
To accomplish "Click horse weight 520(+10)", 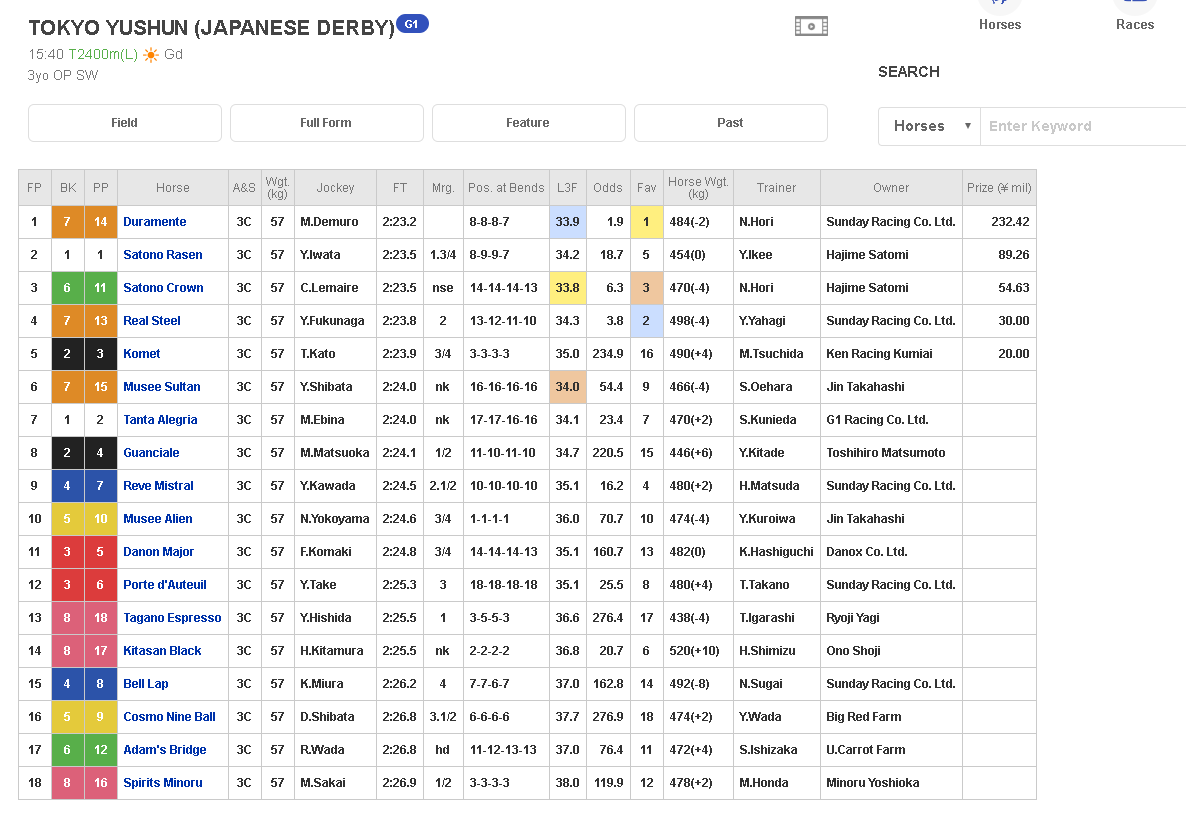I will point(694,651).
